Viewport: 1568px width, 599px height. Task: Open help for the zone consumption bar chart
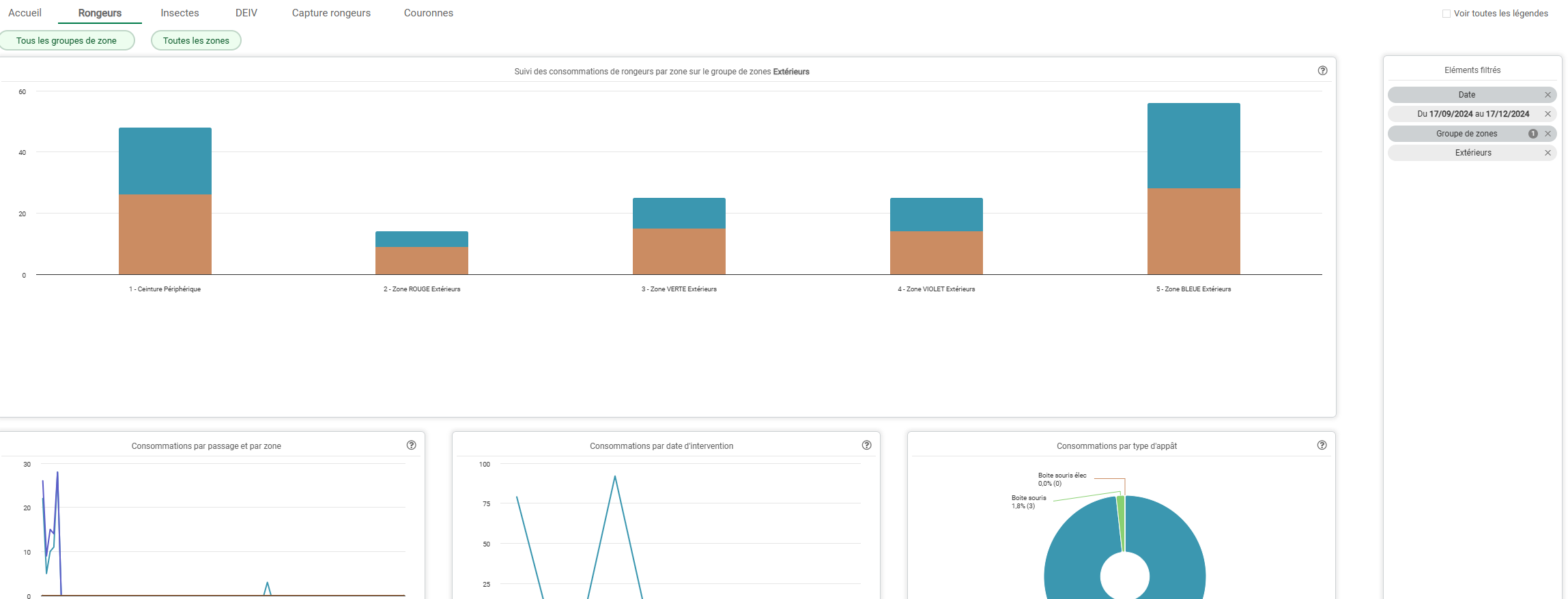point(1322,70)
